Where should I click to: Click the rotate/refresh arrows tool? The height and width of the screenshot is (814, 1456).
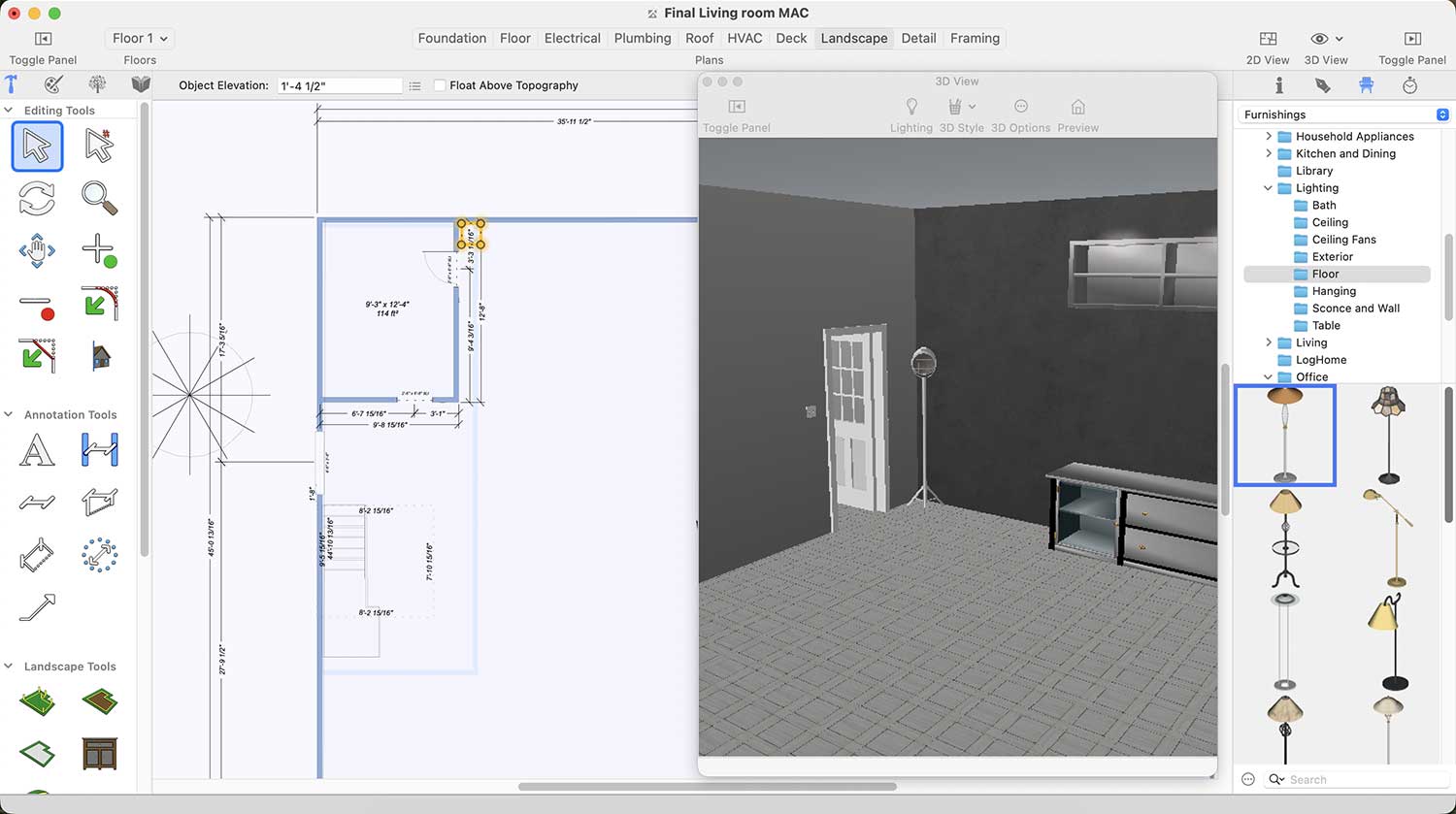[x=37, y=198]
